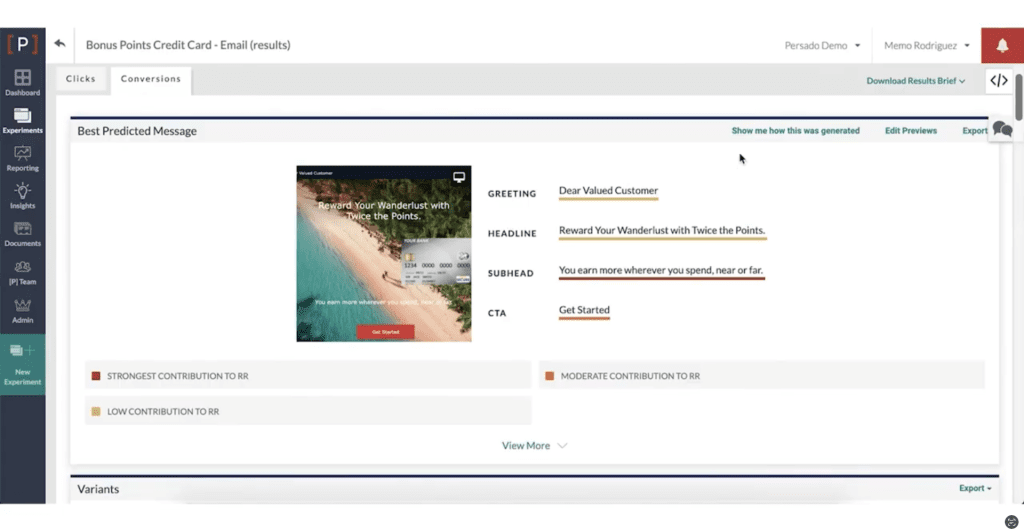Screen dimensions: 1024x530
Task: Click 'Dear Valued Customer' greeting text
Action: [608, 191]
